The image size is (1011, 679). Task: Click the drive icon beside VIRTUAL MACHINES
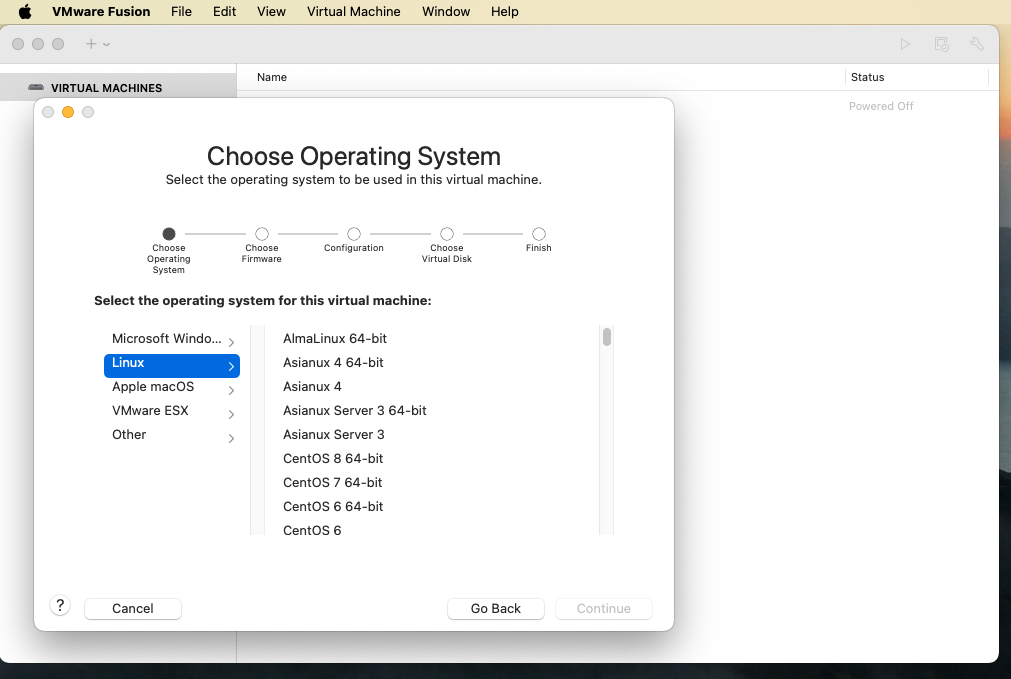click(36, 88)
